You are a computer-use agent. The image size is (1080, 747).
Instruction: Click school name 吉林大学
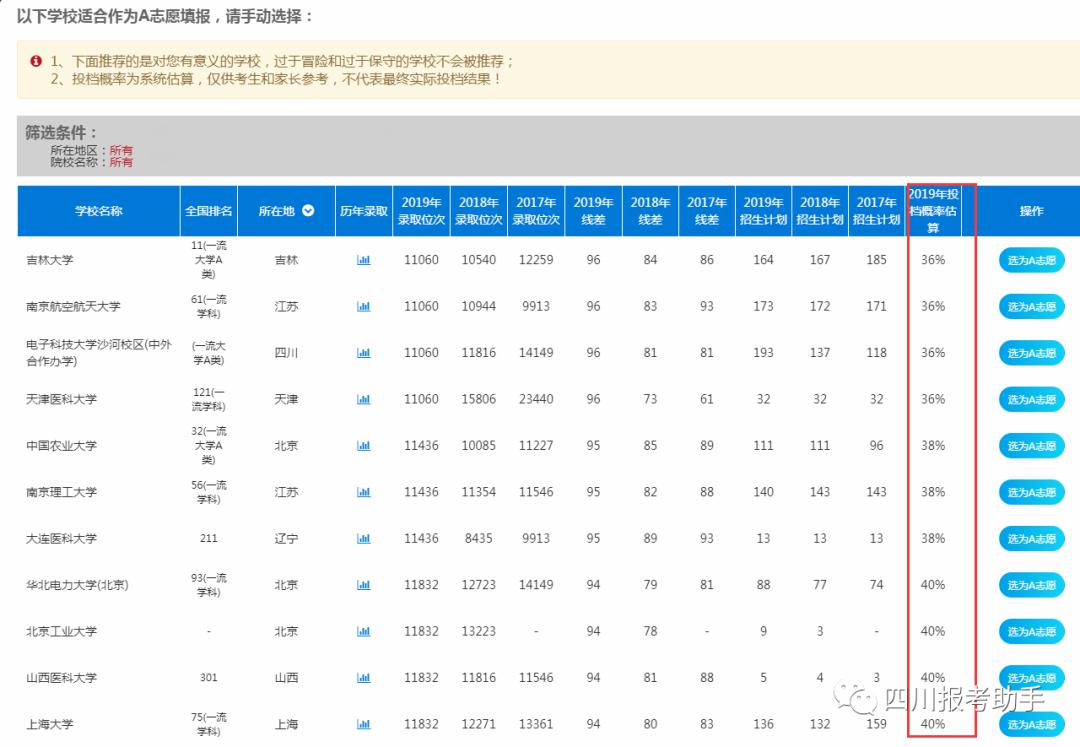[50, 260]
